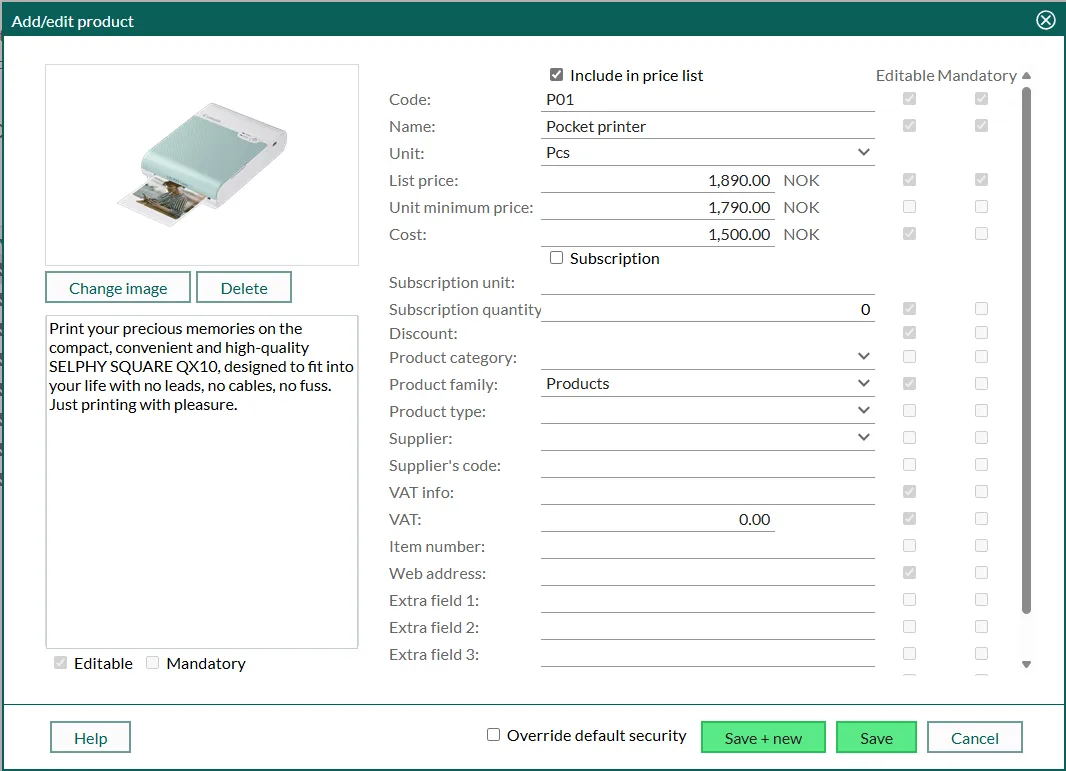Click the pocket printer product image

point(202,164)
